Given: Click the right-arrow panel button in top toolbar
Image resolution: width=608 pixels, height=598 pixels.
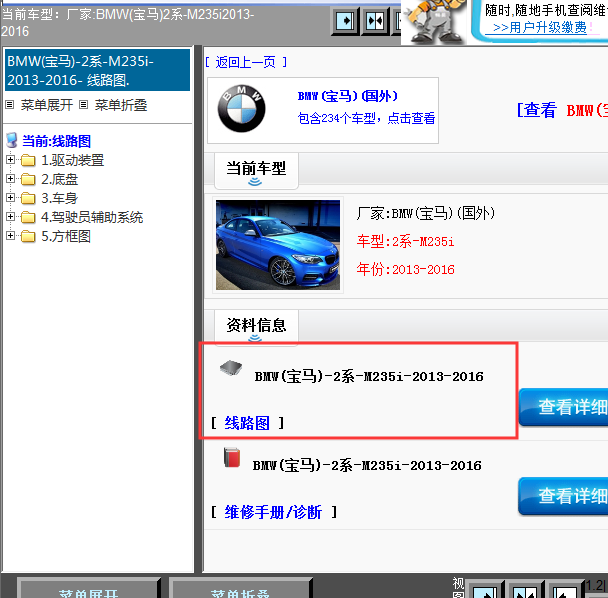Looking at the screenshot, I should point(345,21).
